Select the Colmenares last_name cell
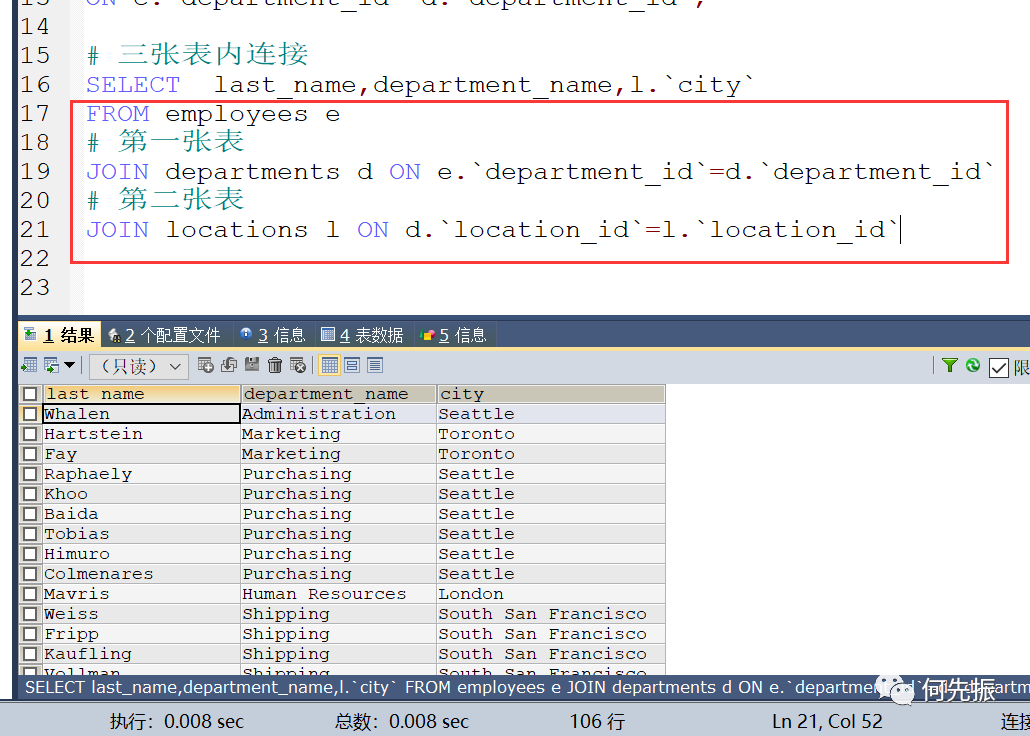Image resolution: width=1030 pixels, height=736 pixels. pos(141,574)
